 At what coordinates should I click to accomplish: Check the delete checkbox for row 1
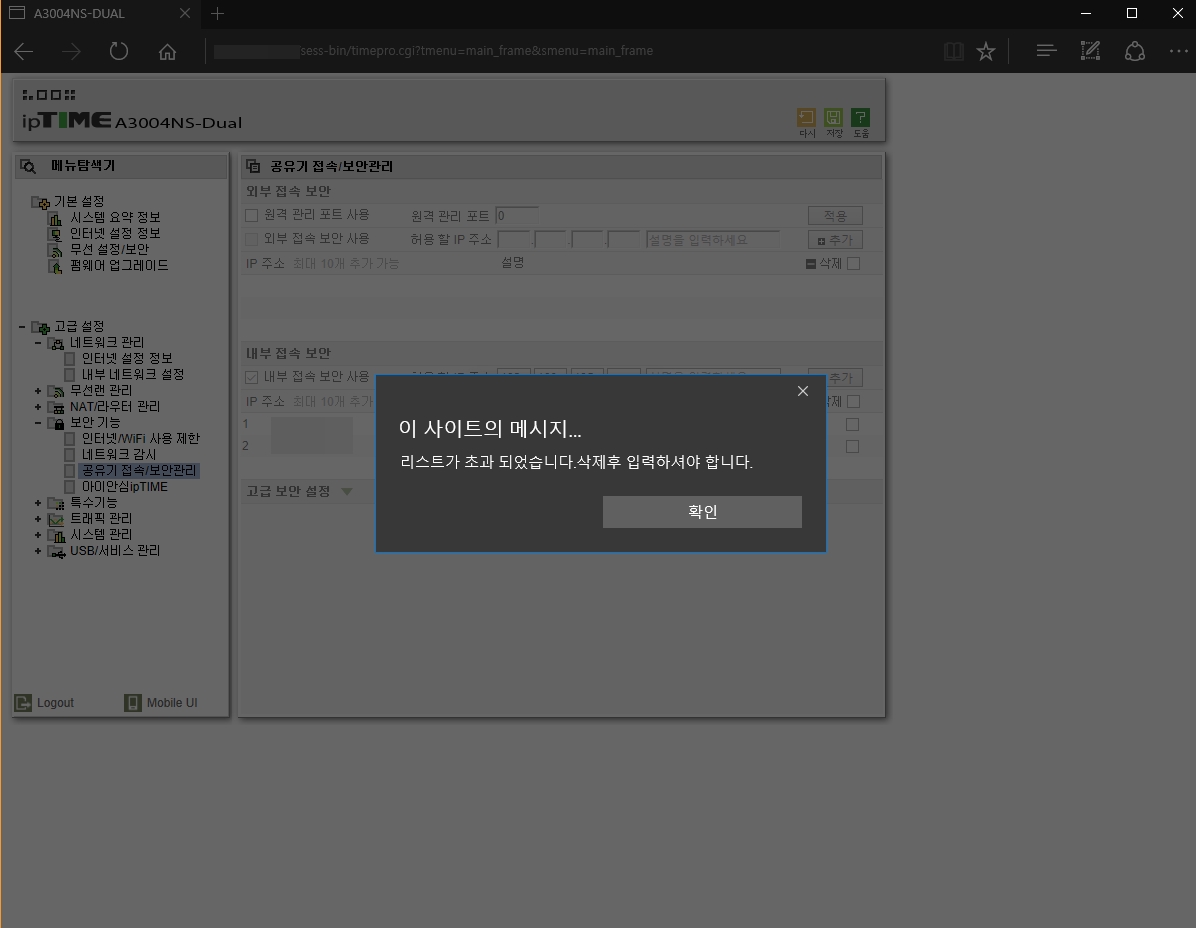[853, 425]
